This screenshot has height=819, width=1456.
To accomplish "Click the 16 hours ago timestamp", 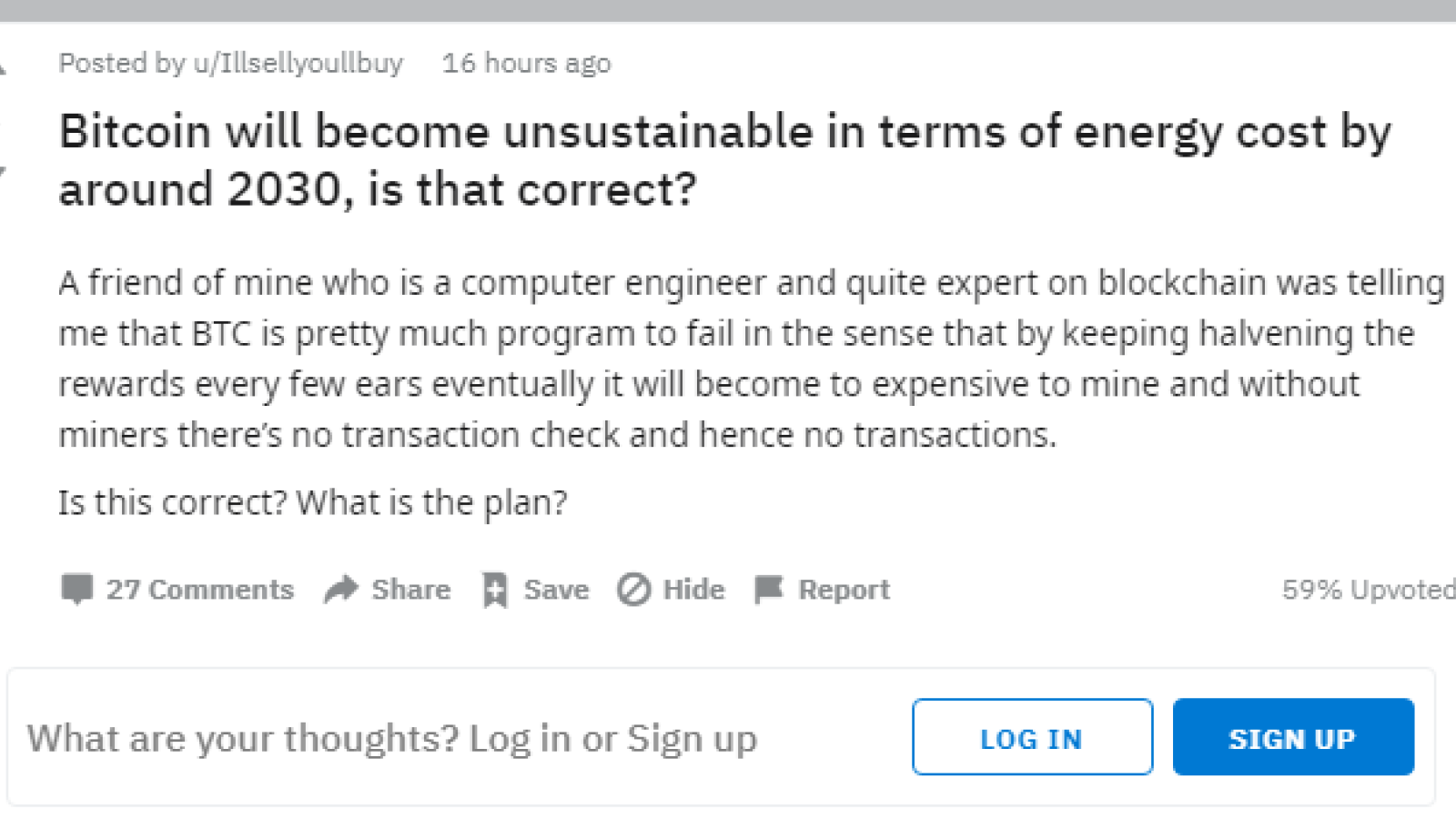I will tap(527, 63).
